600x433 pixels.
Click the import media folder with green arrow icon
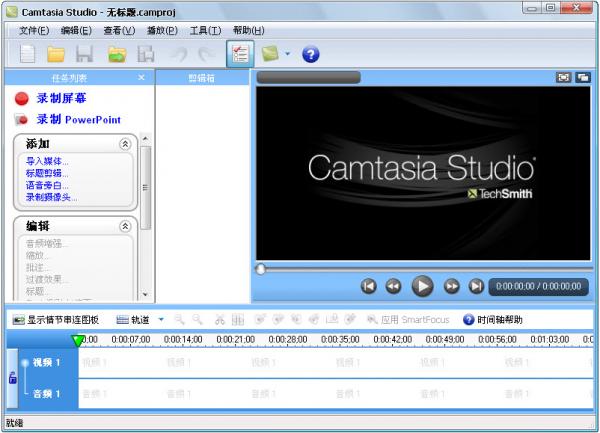pyautogui.click(x=117, y=54)
